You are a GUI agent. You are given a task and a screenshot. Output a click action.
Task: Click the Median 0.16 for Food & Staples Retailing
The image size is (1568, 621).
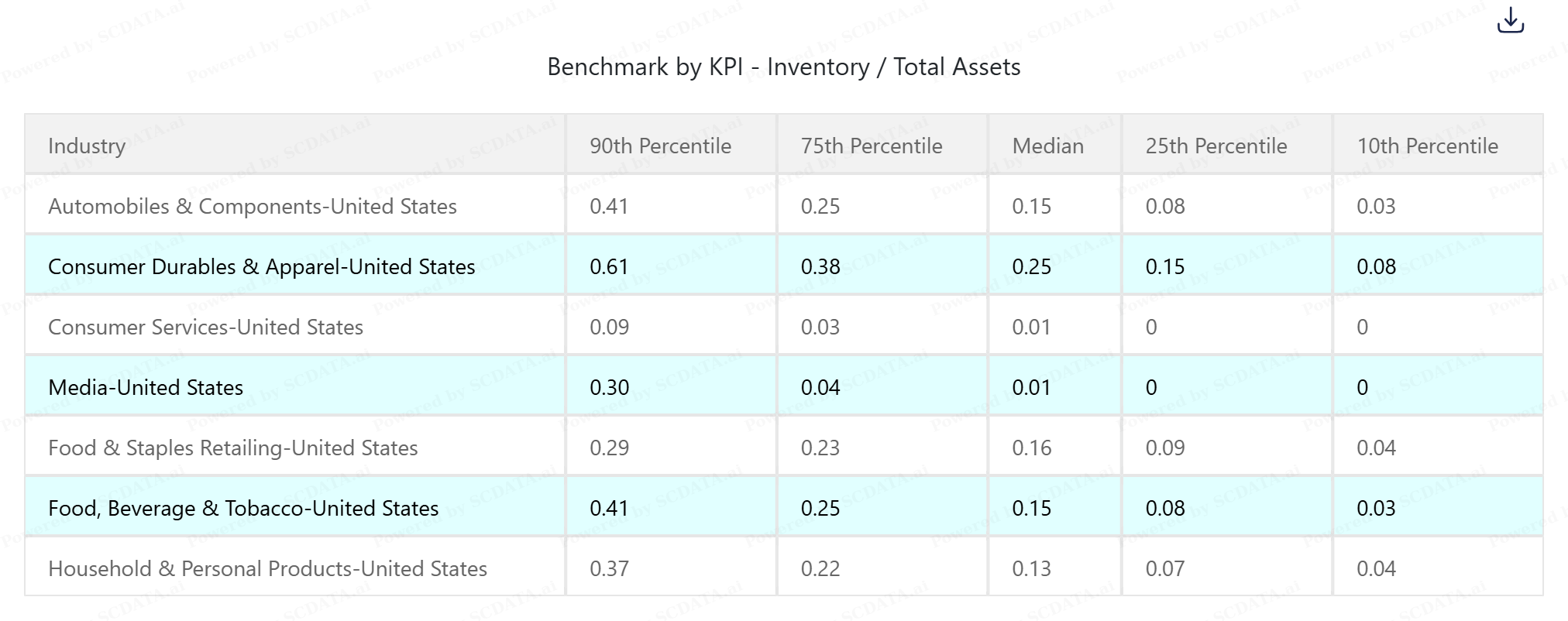(x=1031, y=448)
